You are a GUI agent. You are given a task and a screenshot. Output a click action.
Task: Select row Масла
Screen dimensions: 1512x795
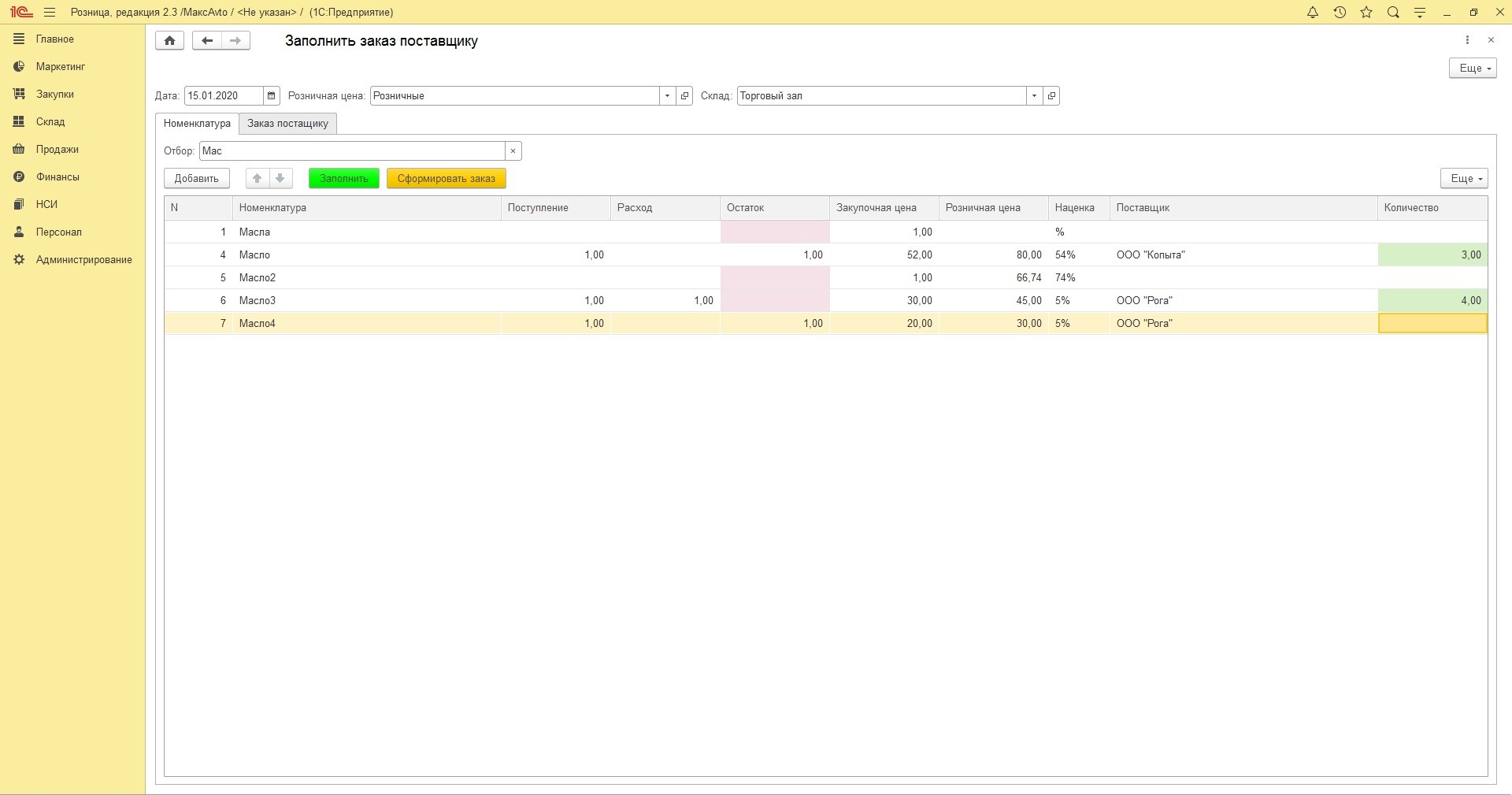click(x=825, y=232)
